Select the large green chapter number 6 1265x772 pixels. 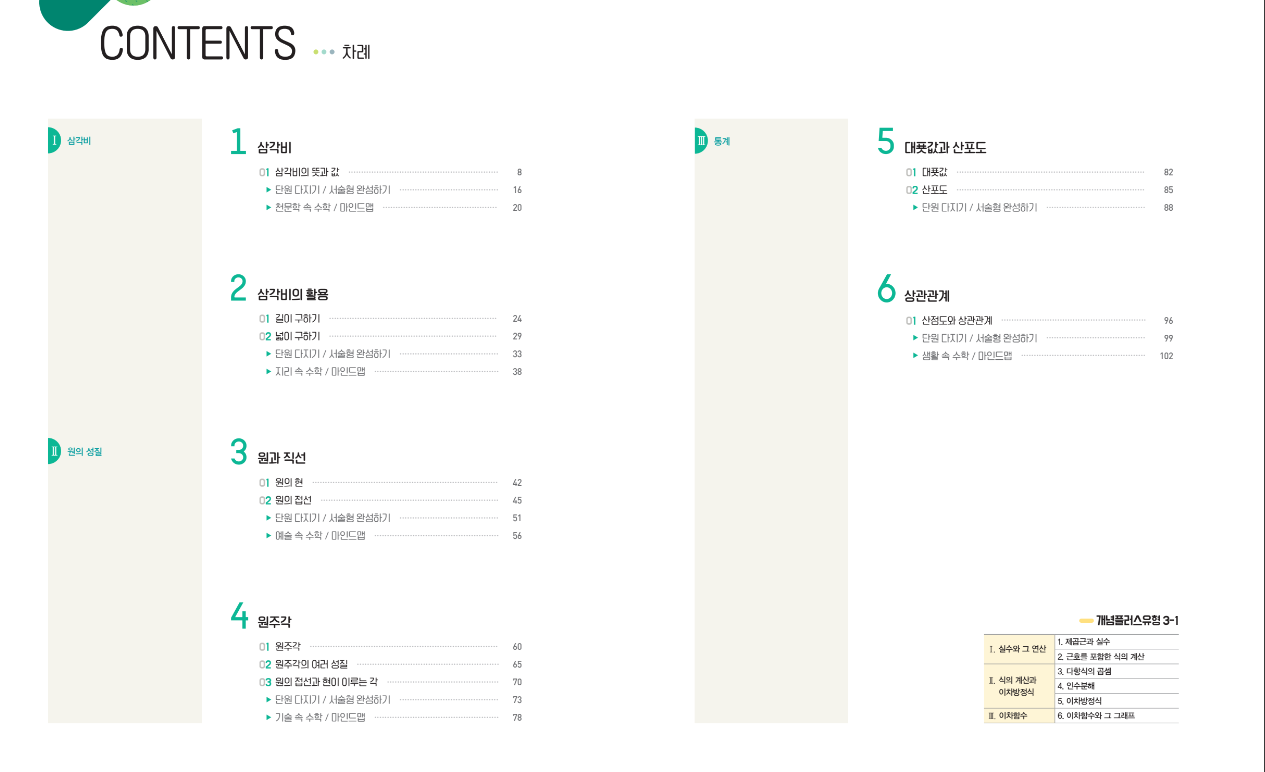coord(886,289)
